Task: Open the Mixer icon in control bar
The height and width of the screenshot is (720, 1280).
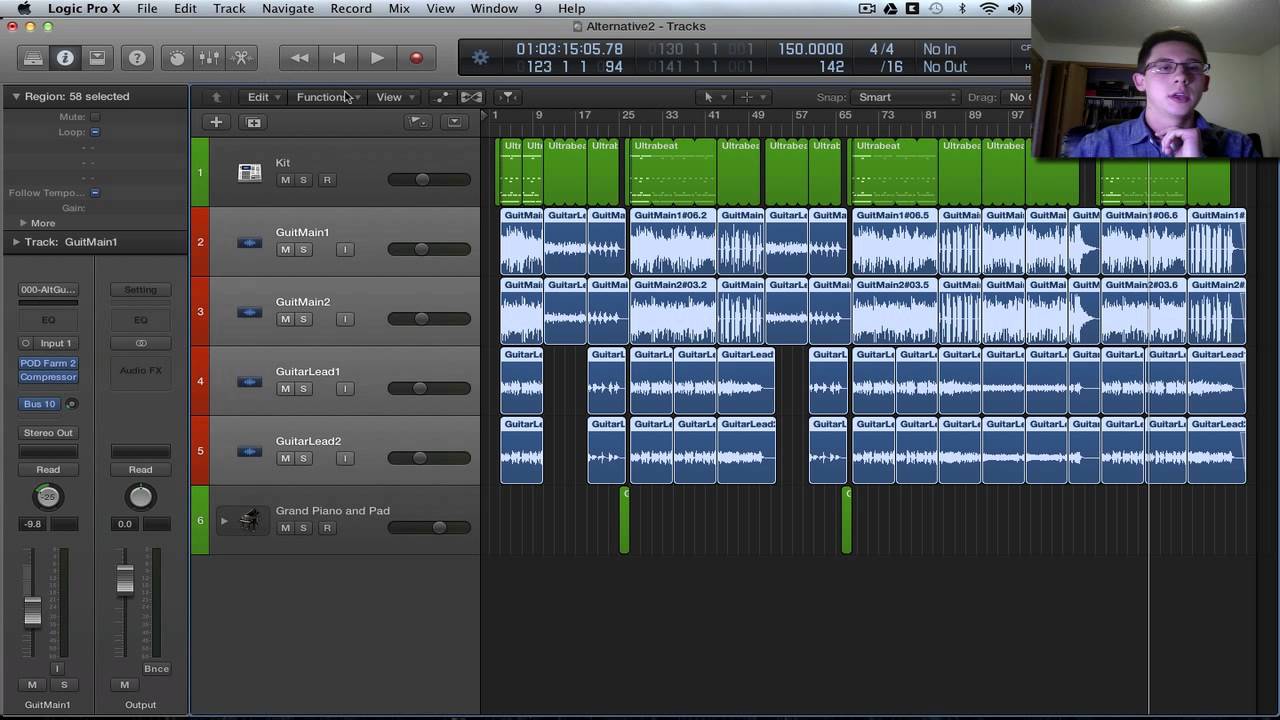Action: (209, 58)
